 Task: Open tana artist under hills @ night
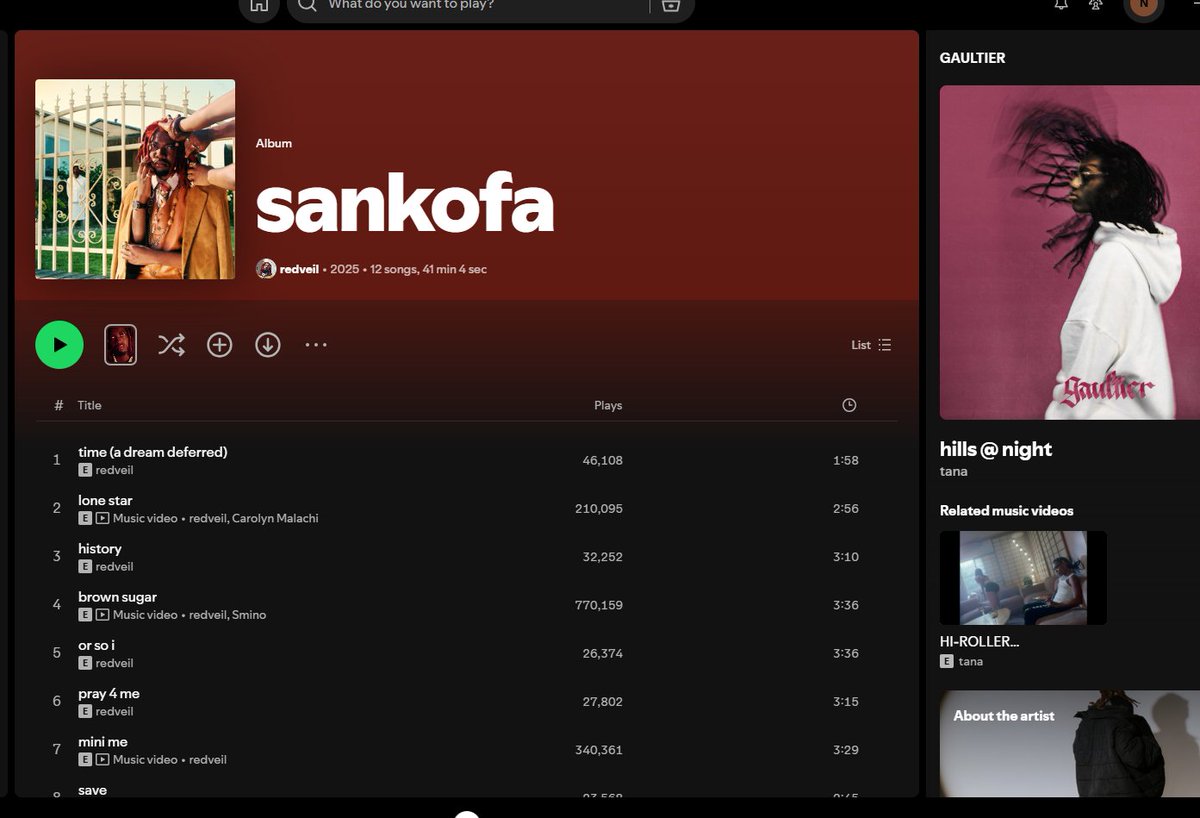pyautogui.click(x=954, y=471)
